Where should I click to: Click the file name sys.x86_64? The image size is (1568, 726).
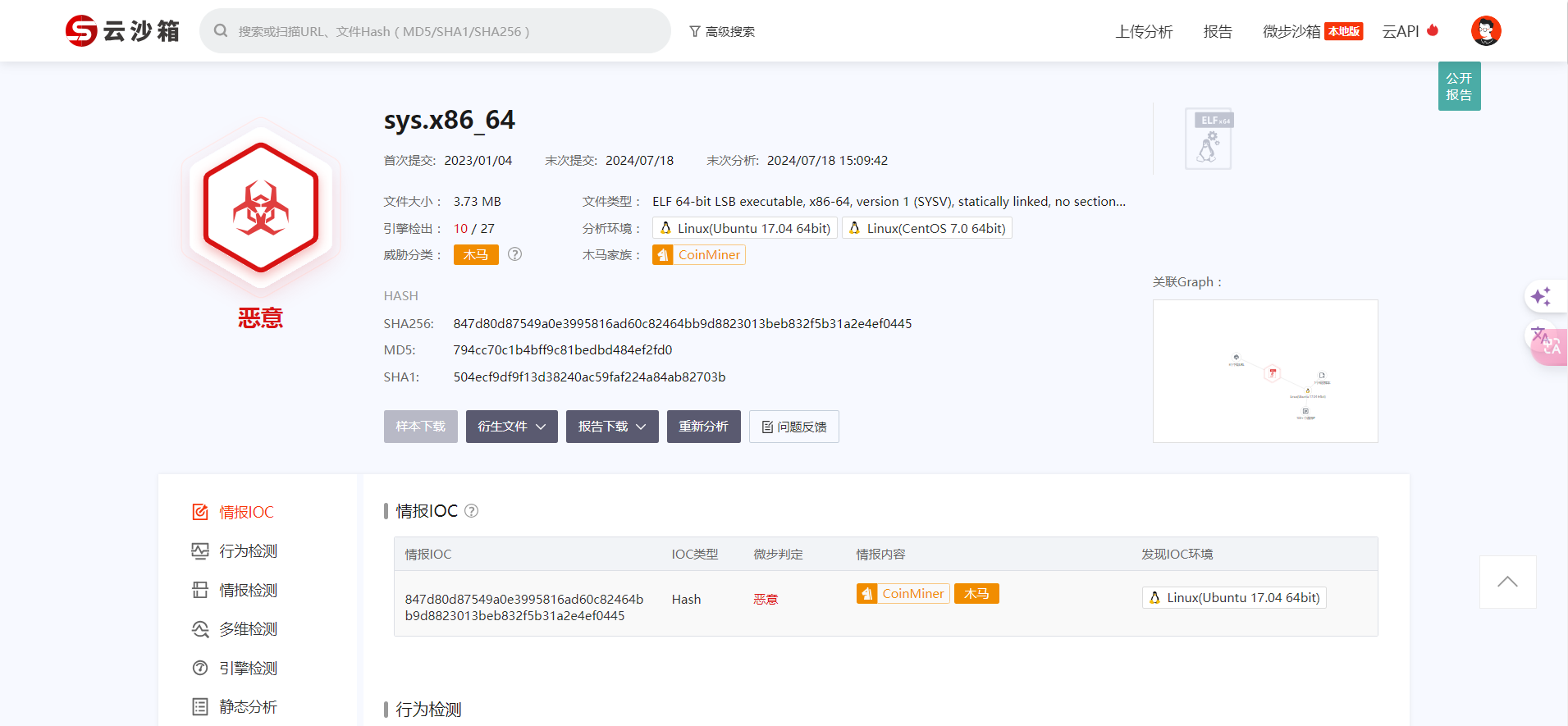(450, 120)
